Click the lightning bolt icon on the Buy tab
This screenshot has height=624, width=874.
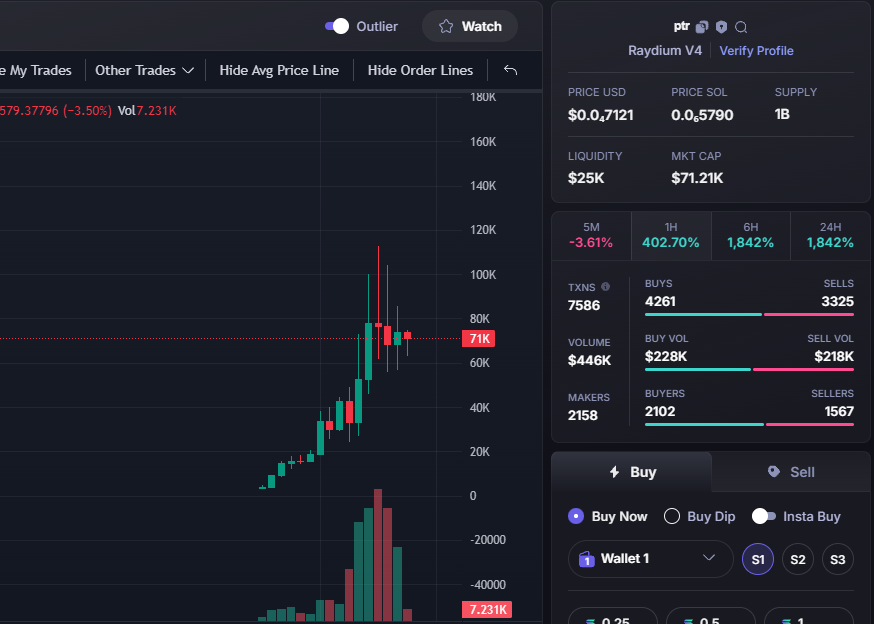(614, 472)
